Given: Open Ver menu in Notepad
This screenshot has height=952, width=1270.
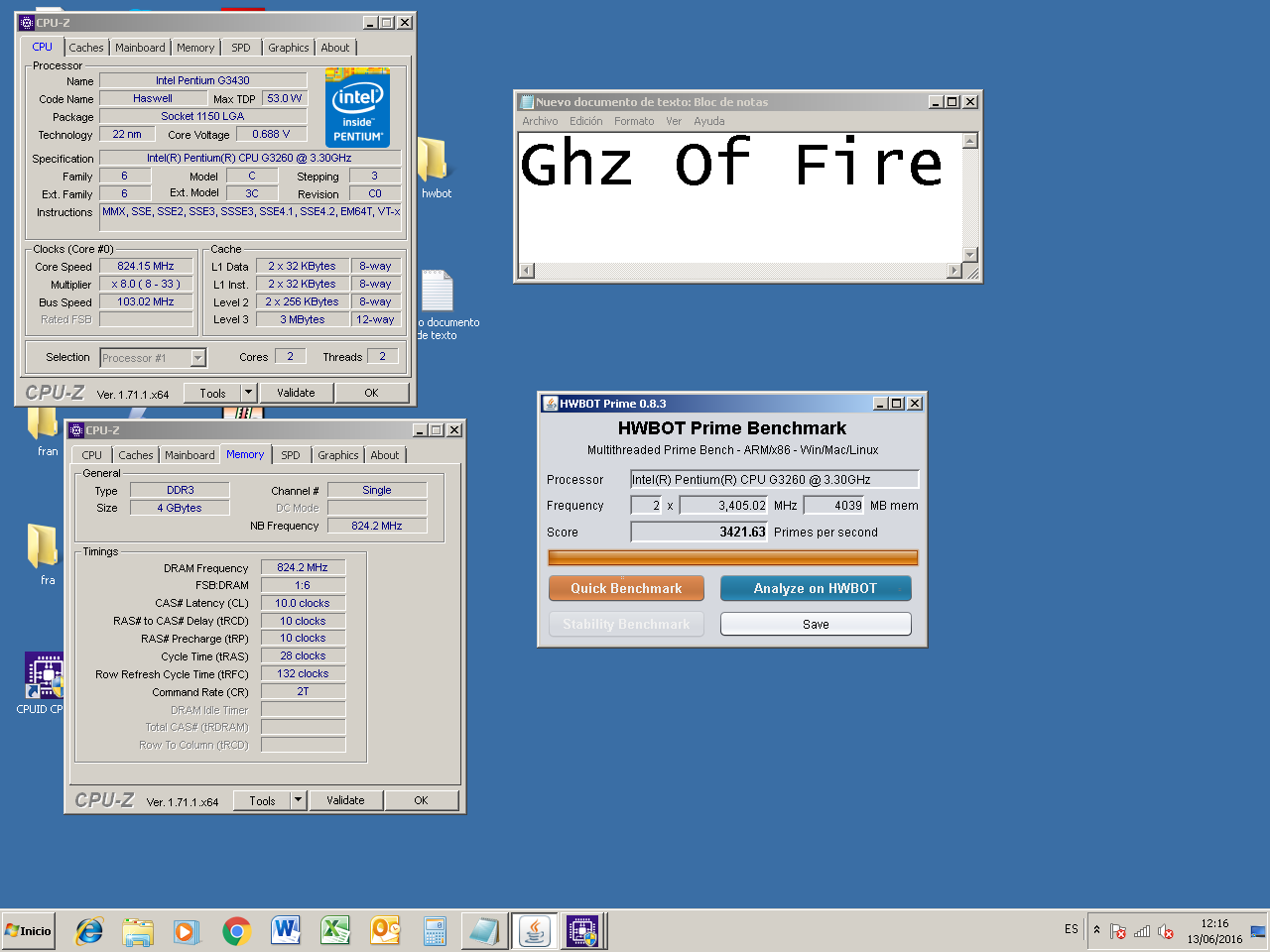Looking at the screenshot, I should tap(674, 121).
